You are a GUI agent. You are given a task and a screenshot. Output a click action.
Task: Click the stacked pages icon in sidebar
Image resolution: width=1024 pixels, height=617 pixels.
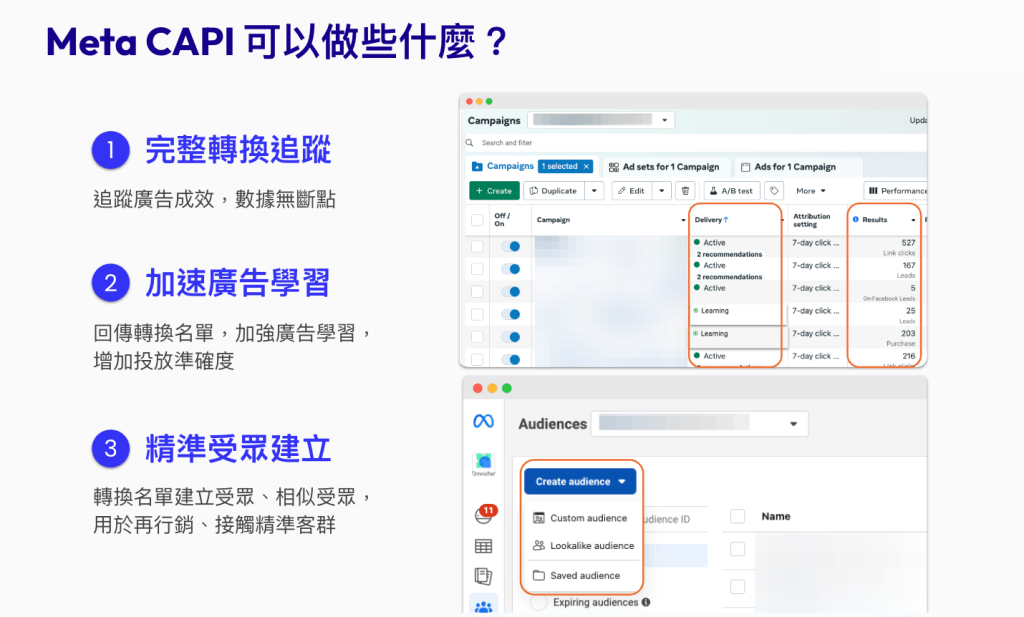coord(483,576)
